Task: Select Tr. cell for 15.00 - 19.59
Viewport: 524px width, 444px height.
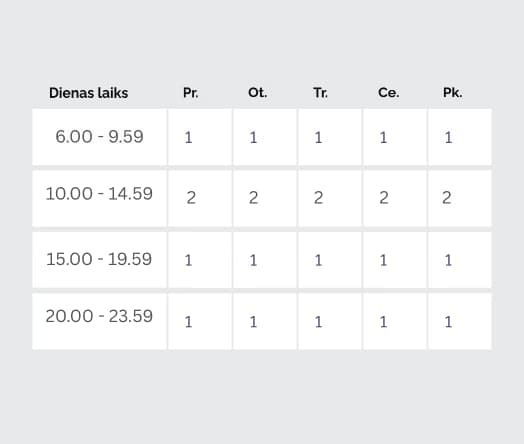Action: click(330, 260)
